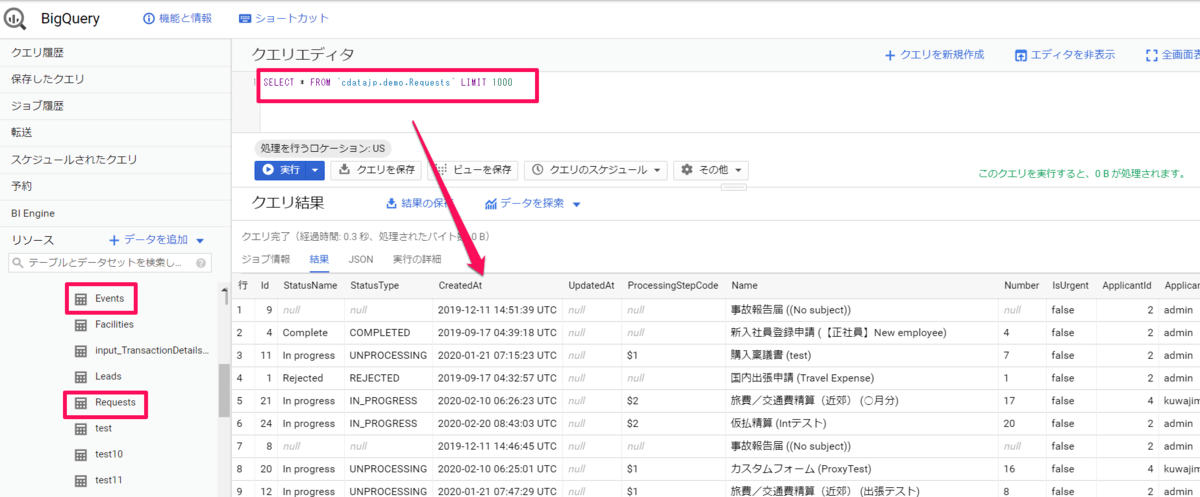Expand the データを追加 dropdown arrow

[200, 240]
